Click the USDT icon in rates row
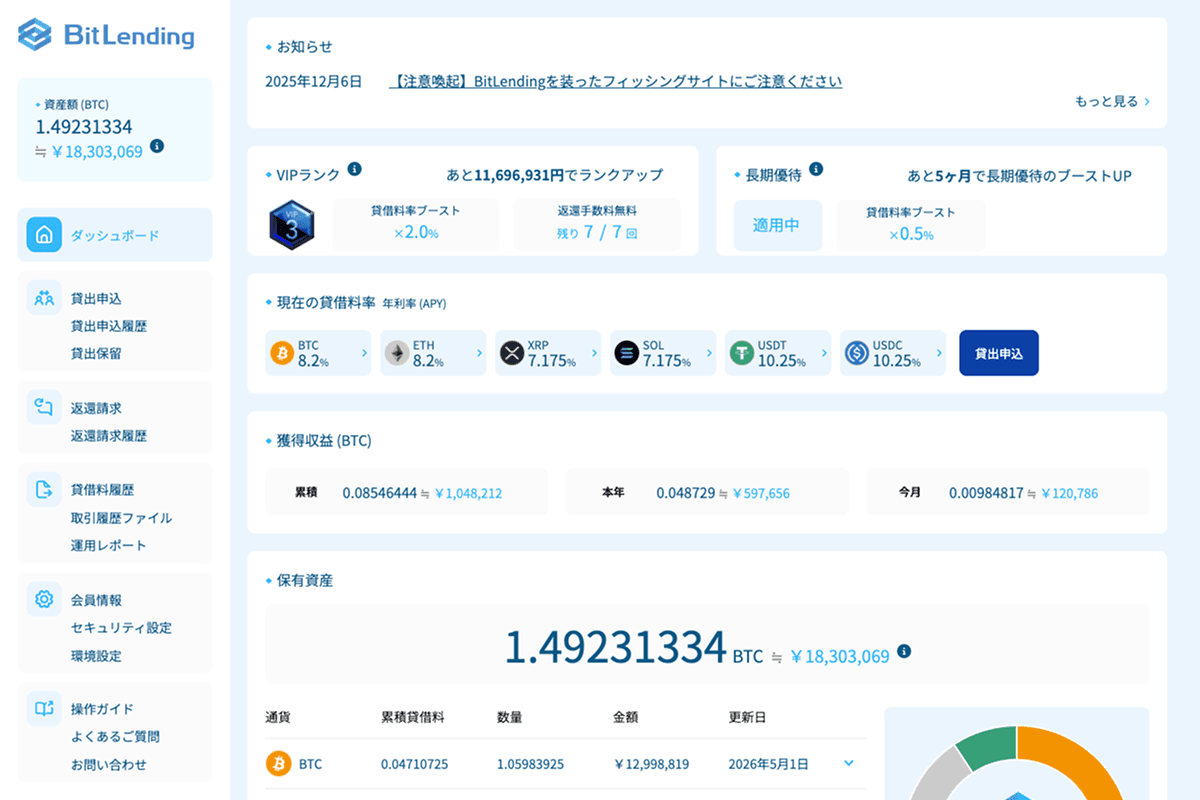Image resolution: width=1200 pixels, height=800 pixels. coord(741,353)
